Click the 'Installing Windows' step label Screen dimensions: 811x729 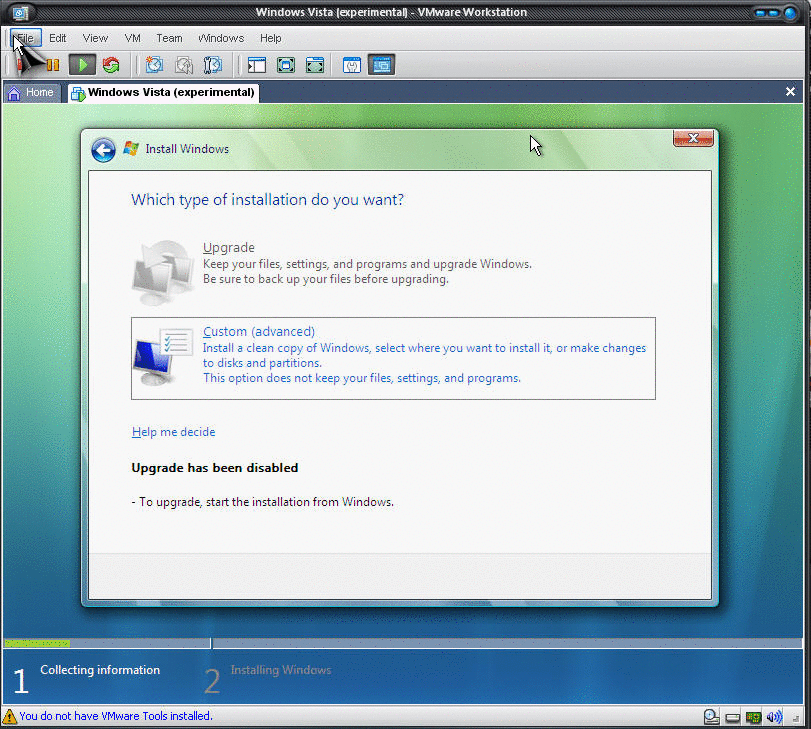click(x=281, y=670)
